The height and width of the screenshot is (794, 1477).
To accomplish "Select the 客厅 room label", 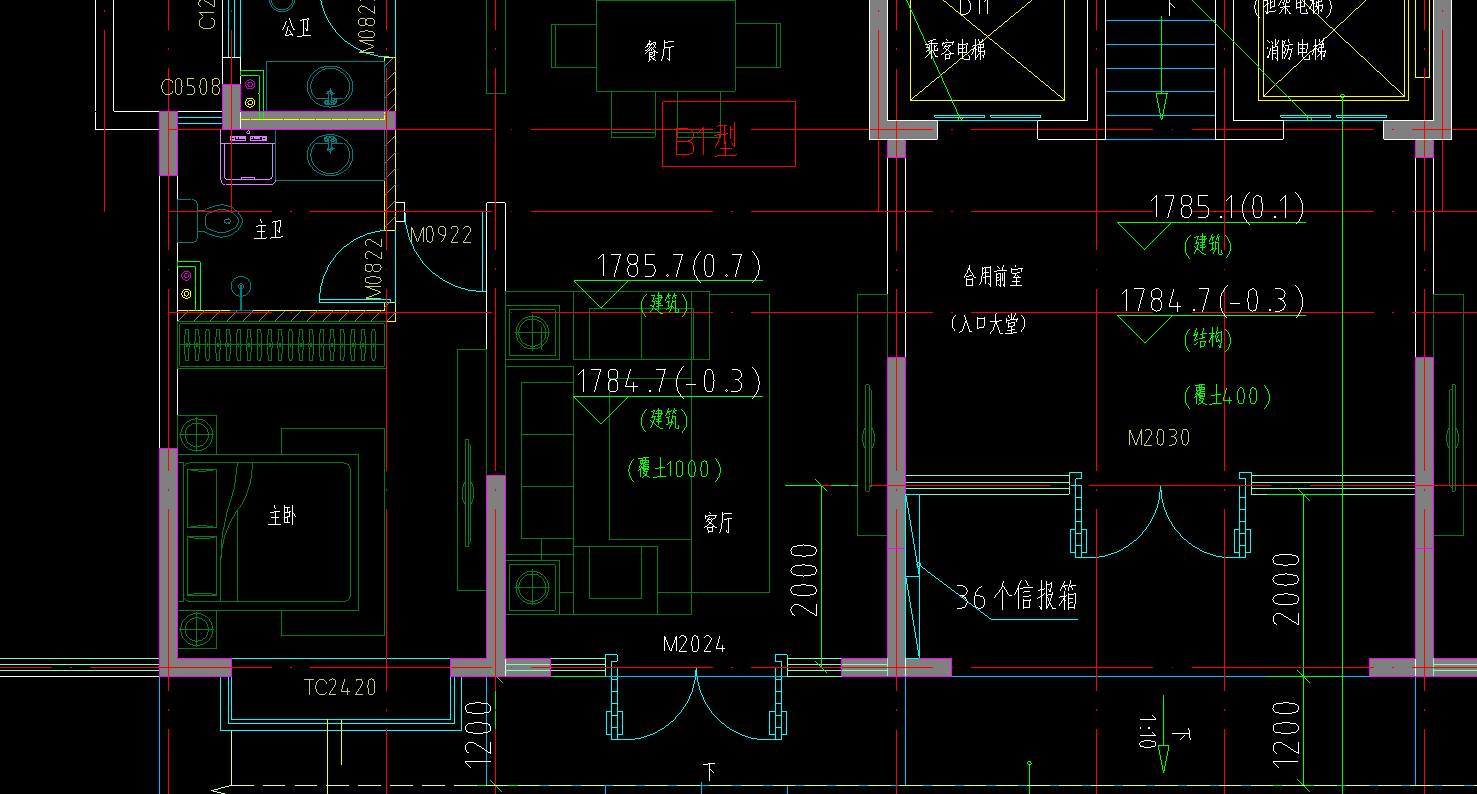I will pos(718,522).
